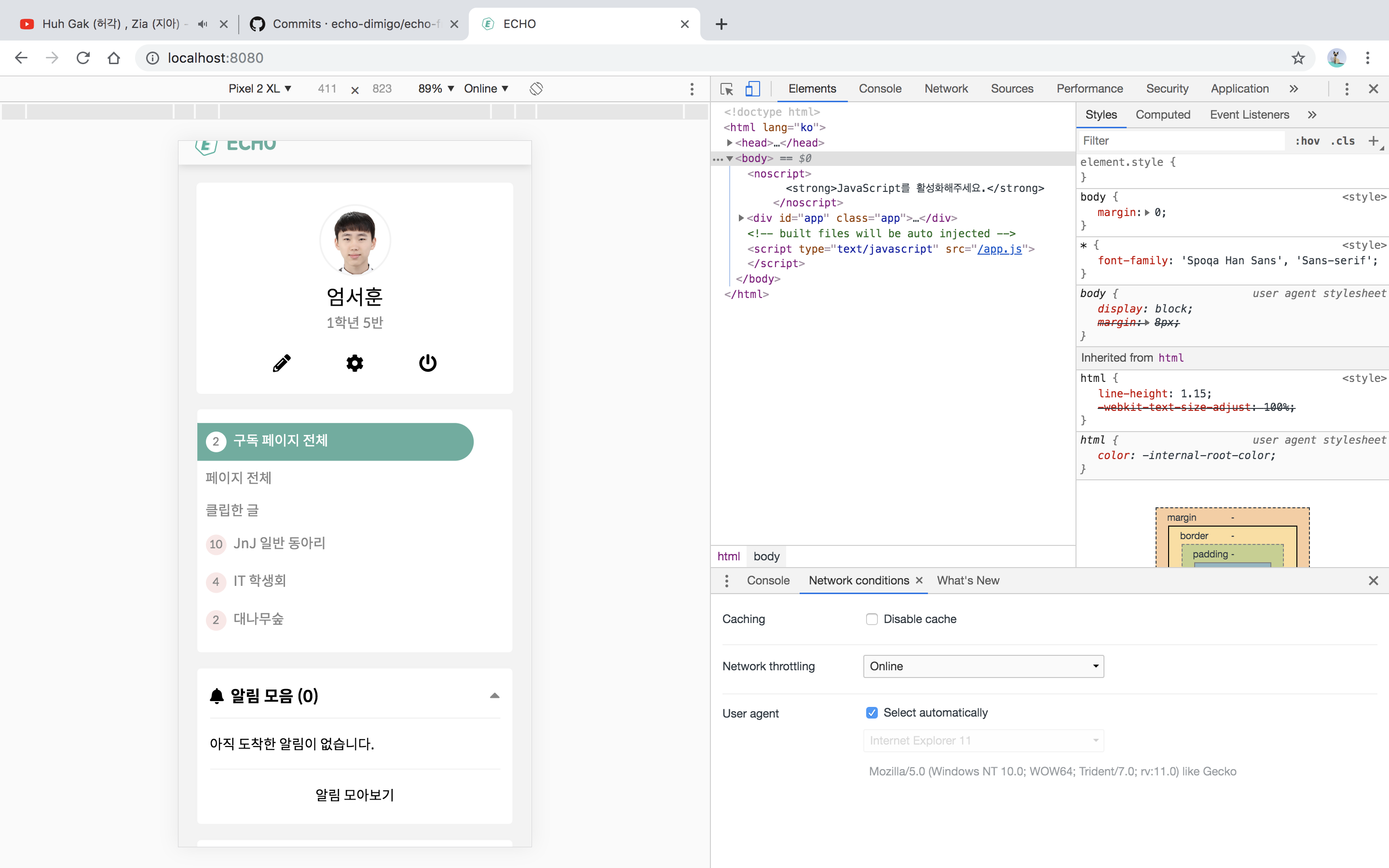
Task: Reload the page with refresh icon
Action: pos(83,58)
